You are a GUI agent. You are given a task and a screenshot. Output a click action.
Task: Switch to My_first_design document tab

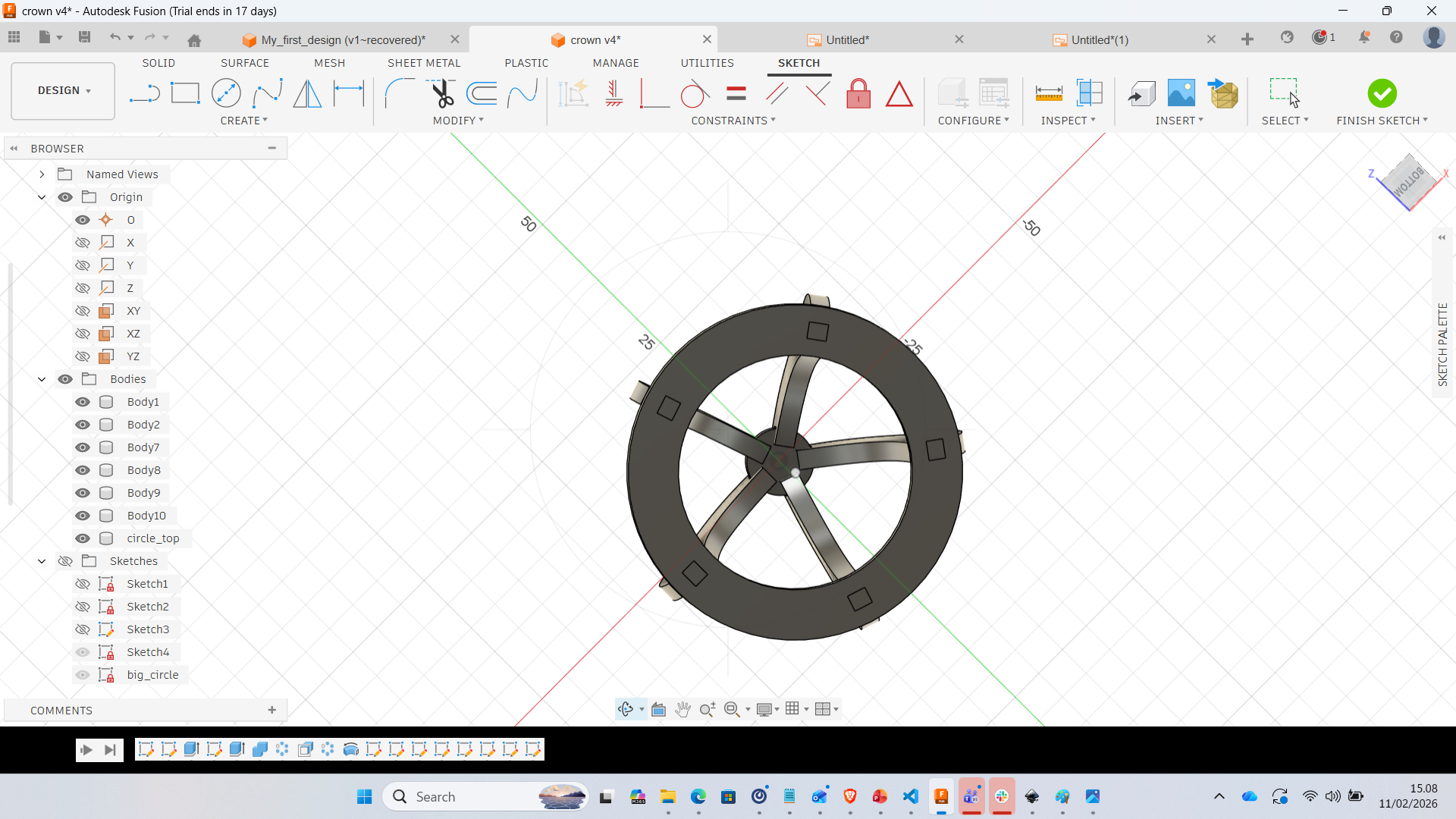pos(343,39)
